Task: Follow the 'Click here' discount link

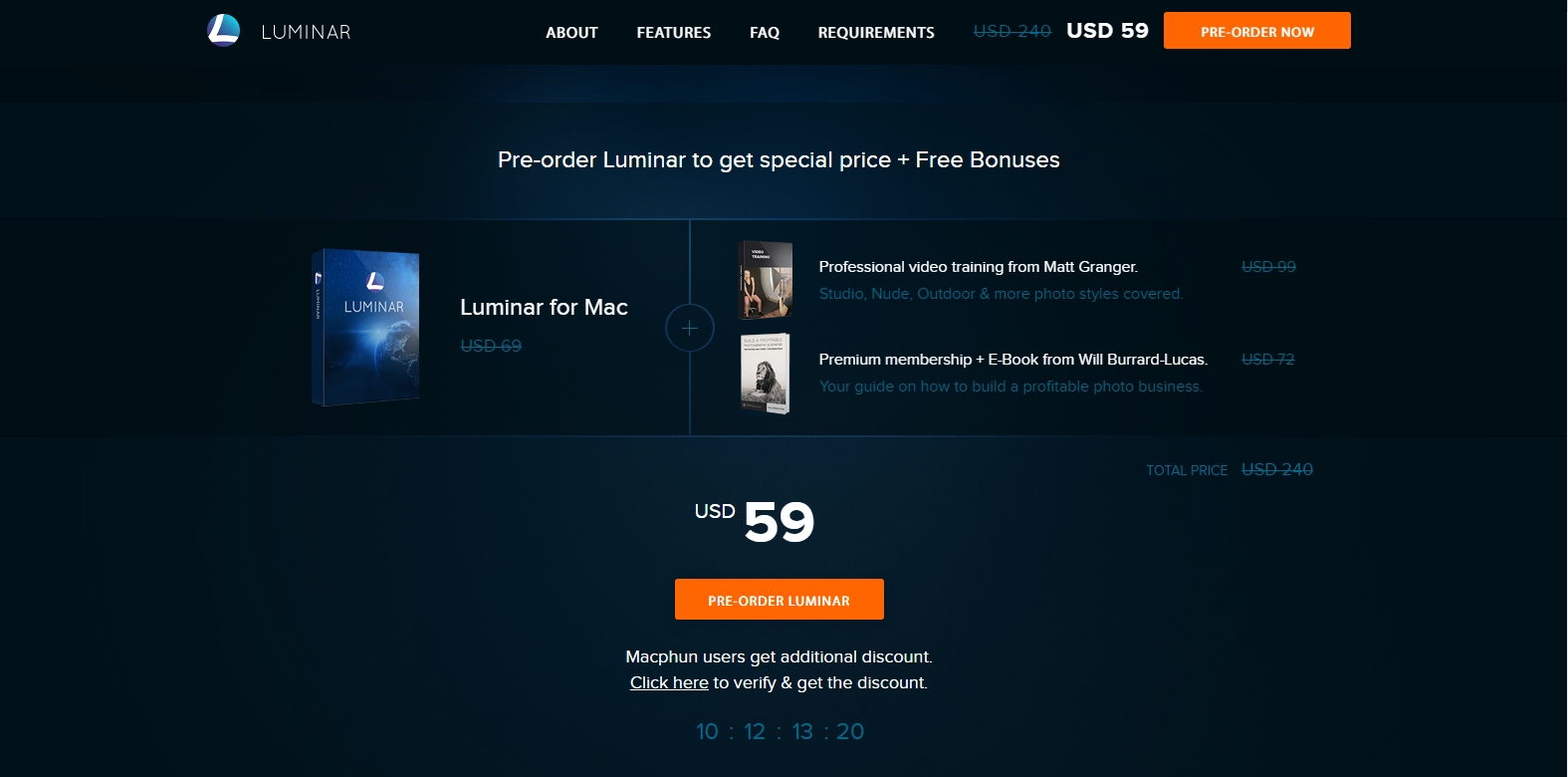Action: [669, 682]
